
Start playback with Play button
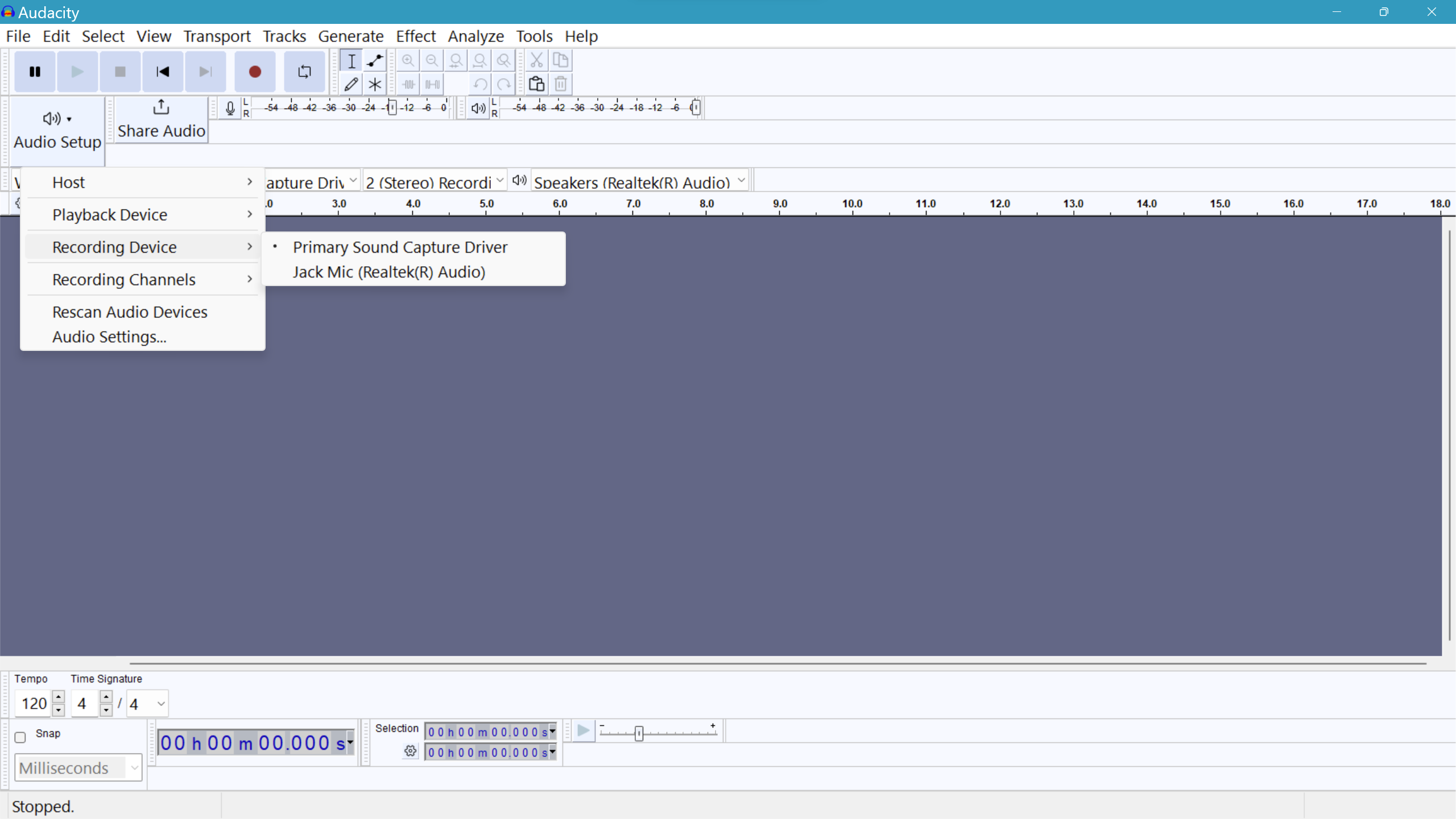click(77, 72)
